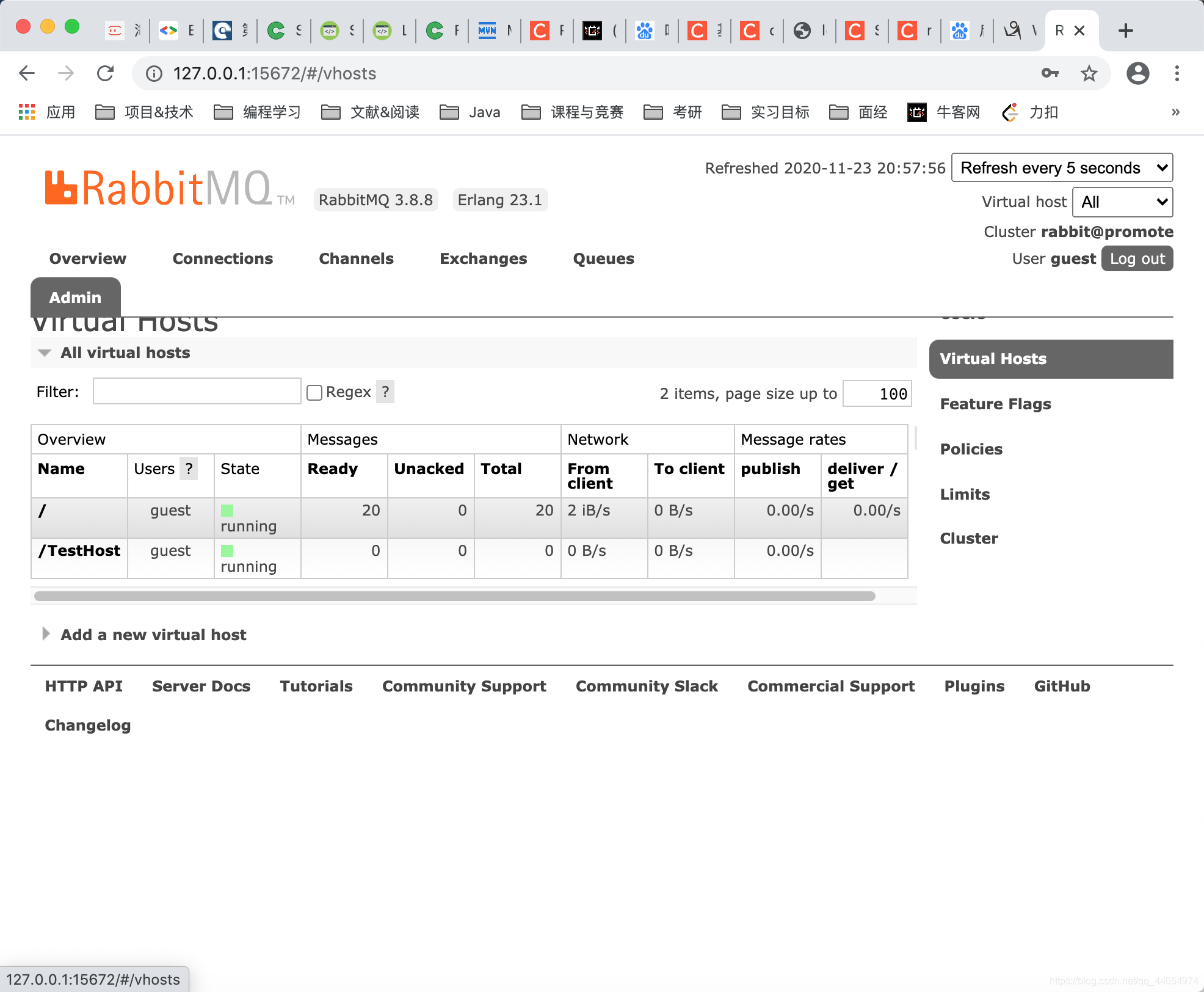This screenshot has height=992, width=1204.
Task: Click the browser back arrow
Action: pos(27,74)
